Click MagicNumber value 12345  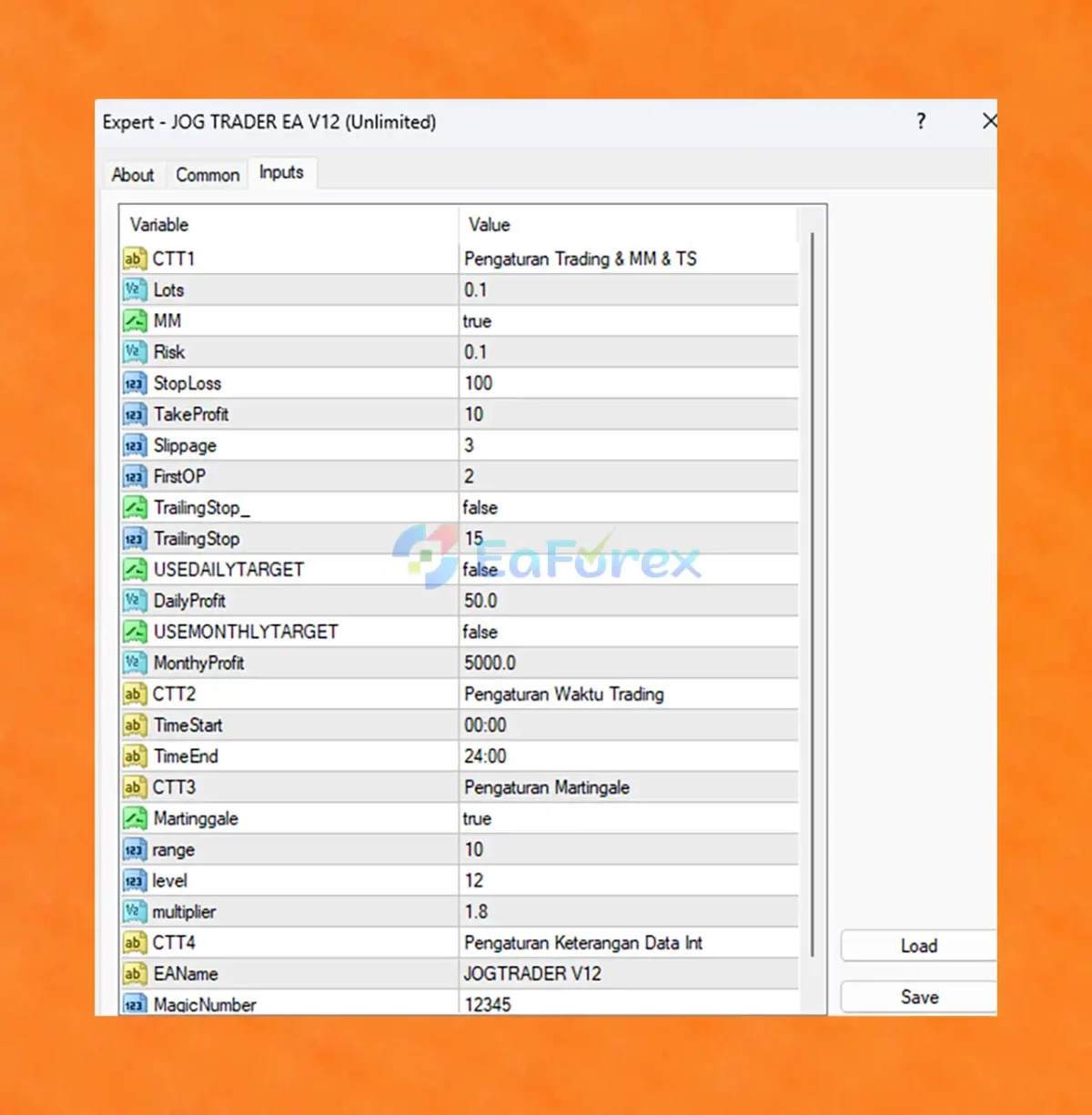pyautogui.click(x=488, y=1005)
